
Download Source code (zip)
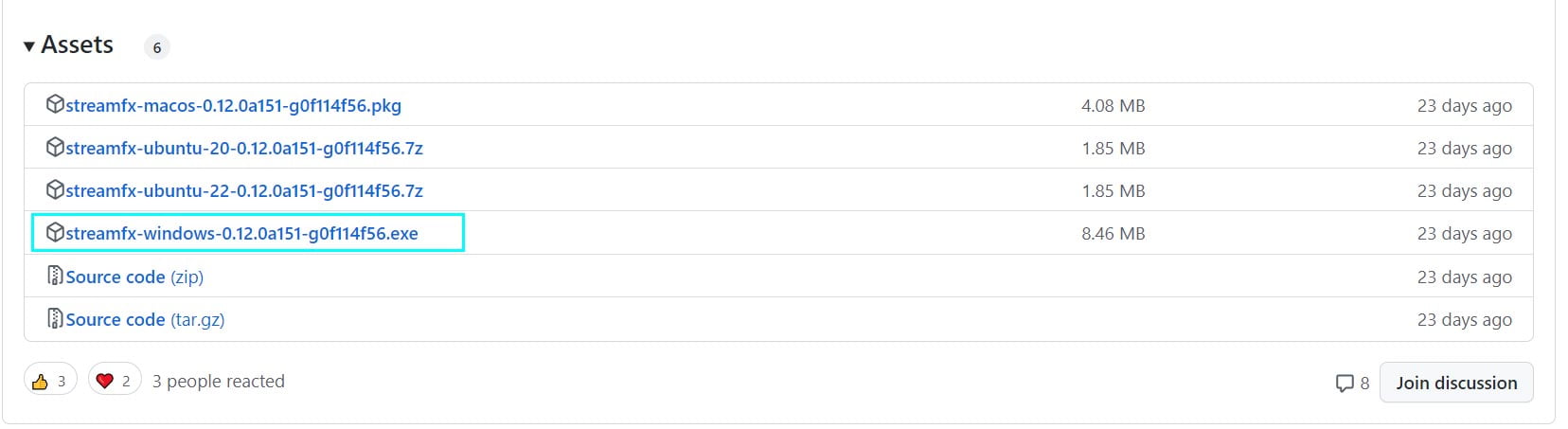[x=134, y=277]
